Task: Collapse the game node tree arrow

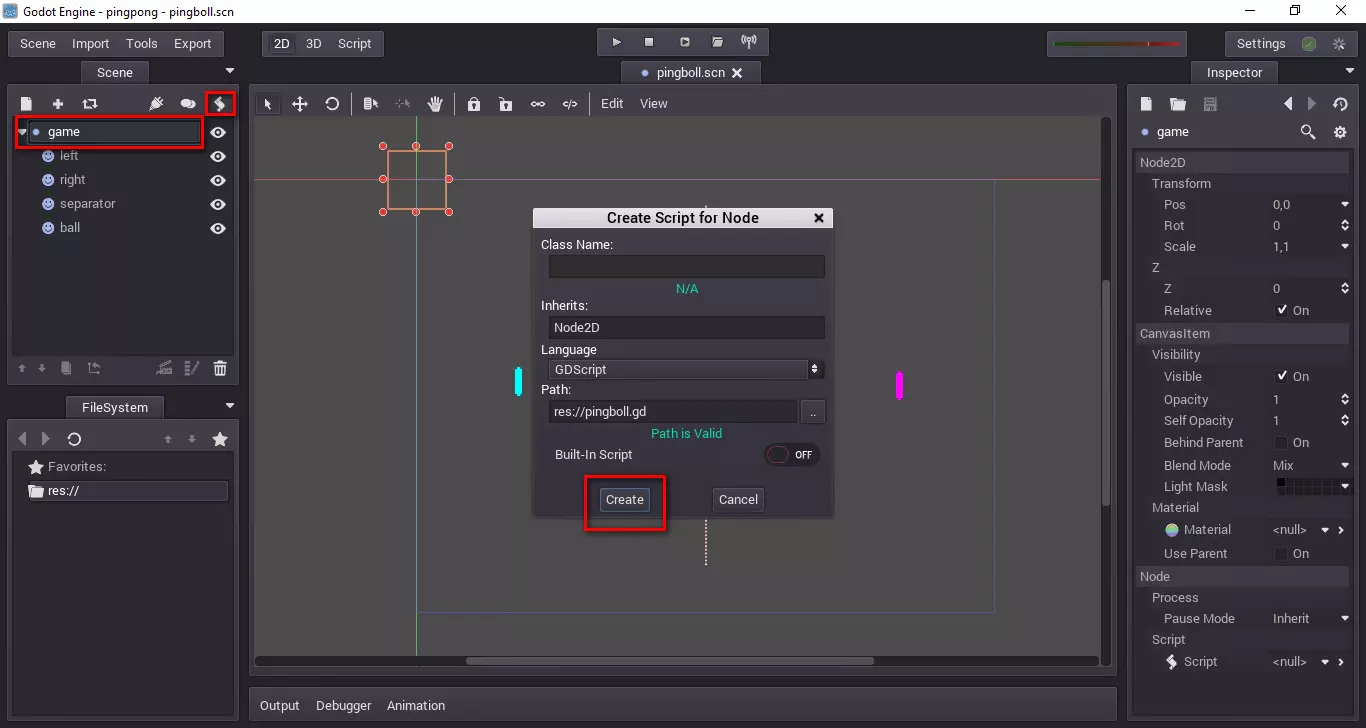Action: 22,132
